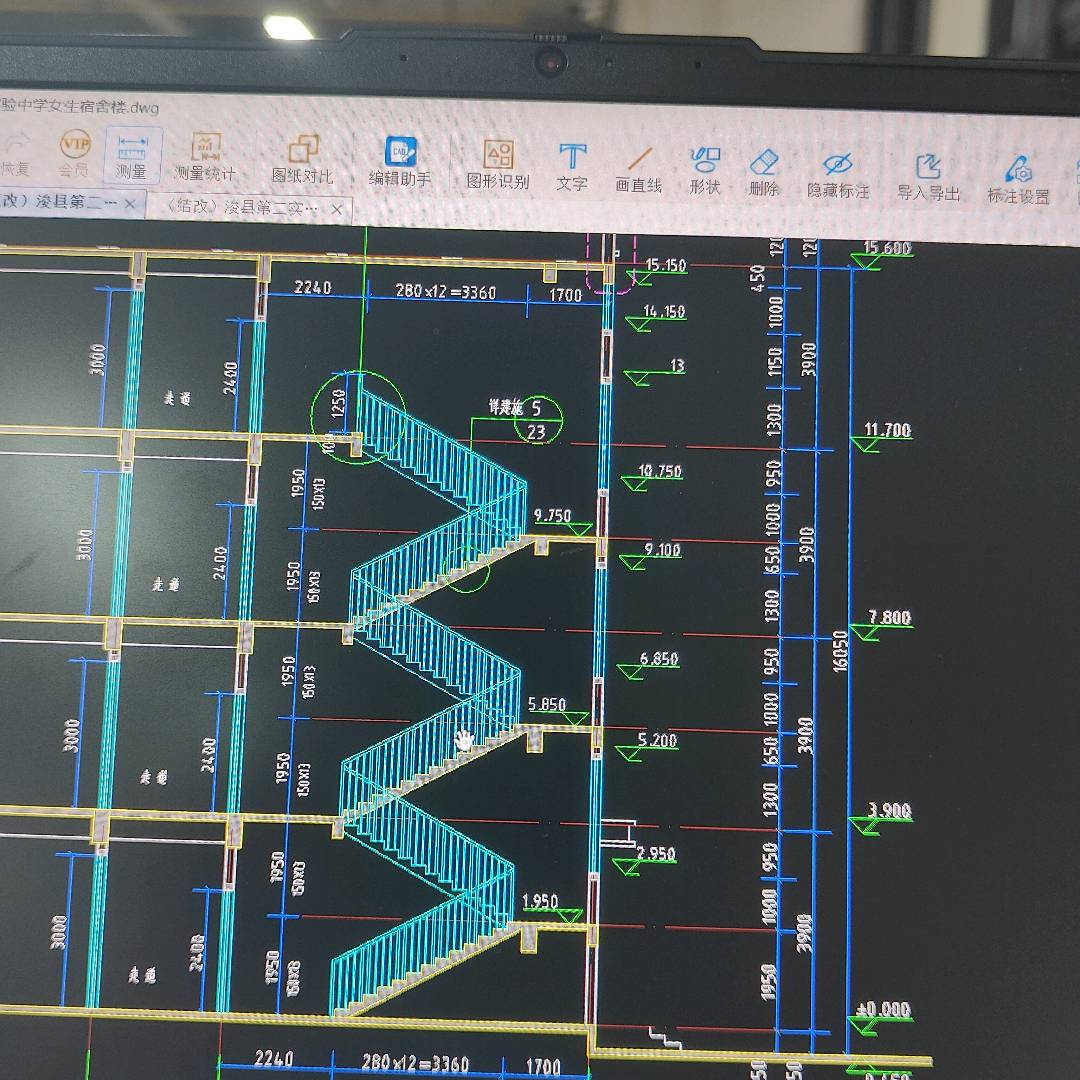Click the 7.800 floor elevation label
Screen dimensions: 1080x1080
(890, 617)
